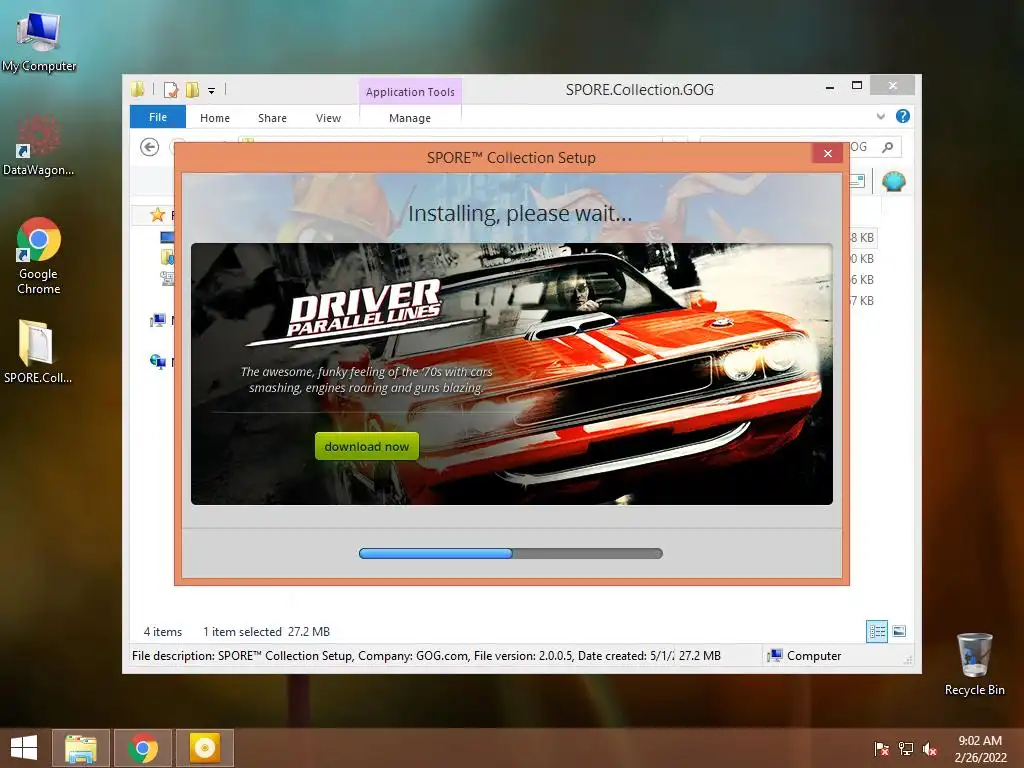
Task: Open the clock showing 9:02 AM
Action: pyautogui.click(x=980, y=748)
